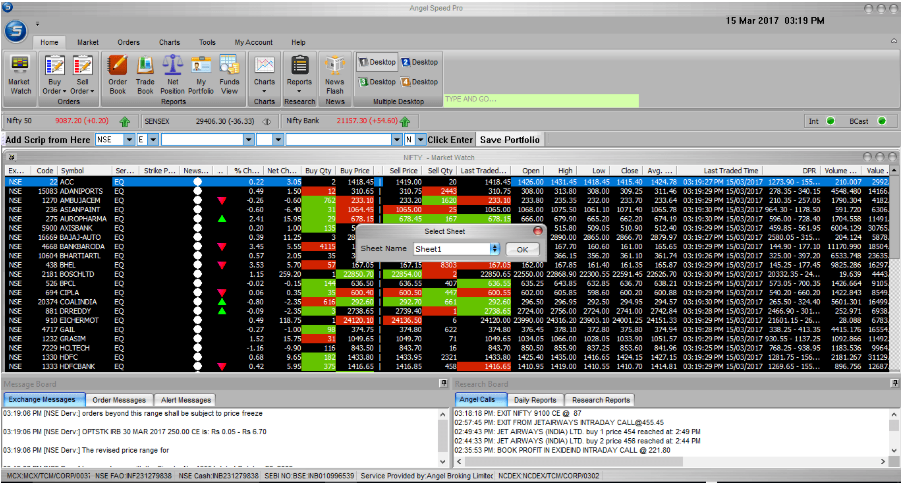The height and width of the screenshot is (483, 902).
Task: Click the Message Board vertical scrollbar
Action: pos(442,438)
